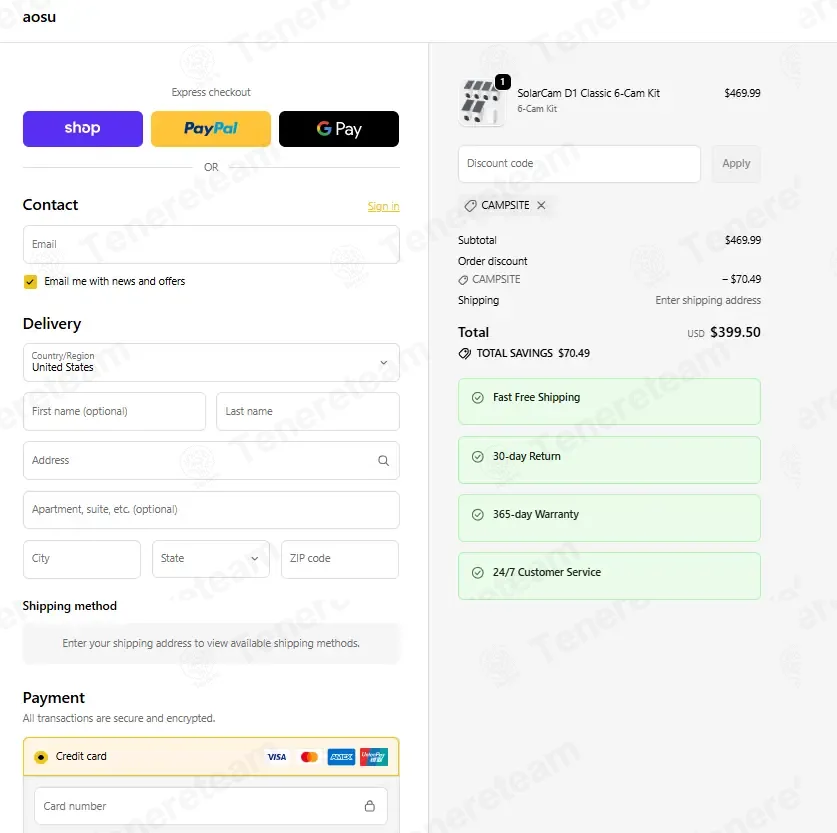Viewport: 837px width, 833px height.
Task: Apply the discount code
Action: [x=736, y=164]
